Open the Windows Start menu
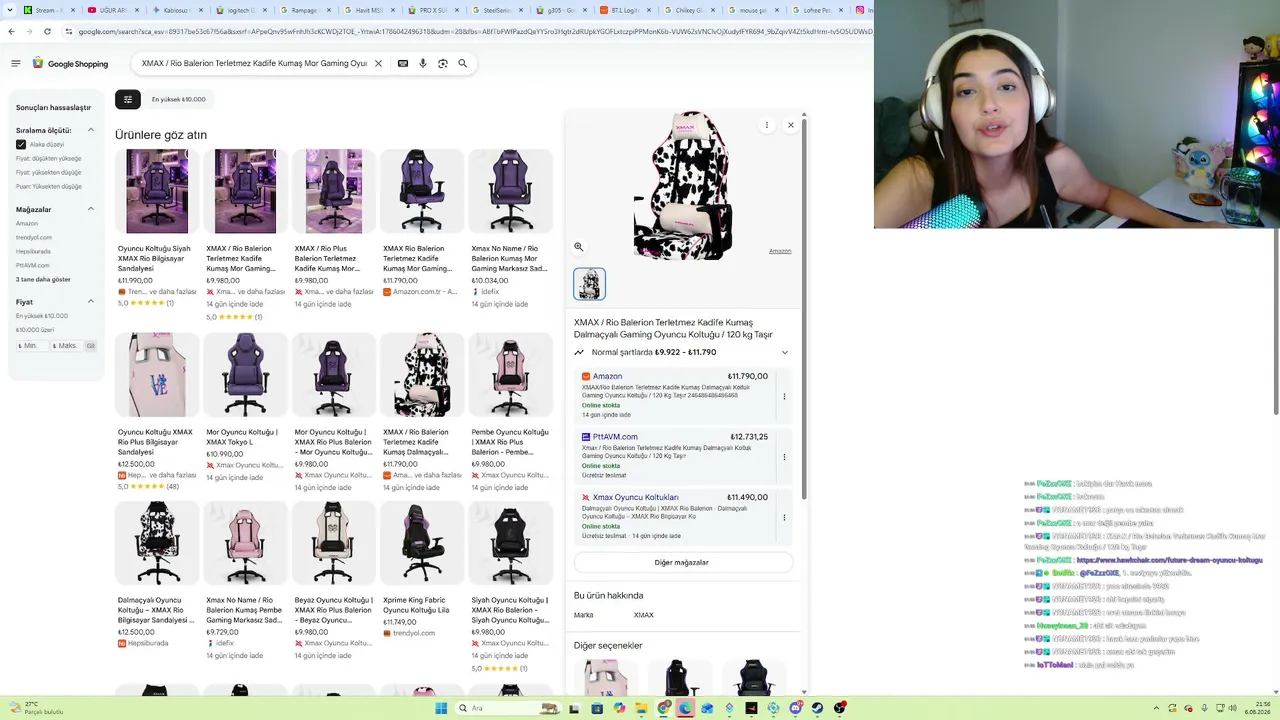 click(441, 708)
